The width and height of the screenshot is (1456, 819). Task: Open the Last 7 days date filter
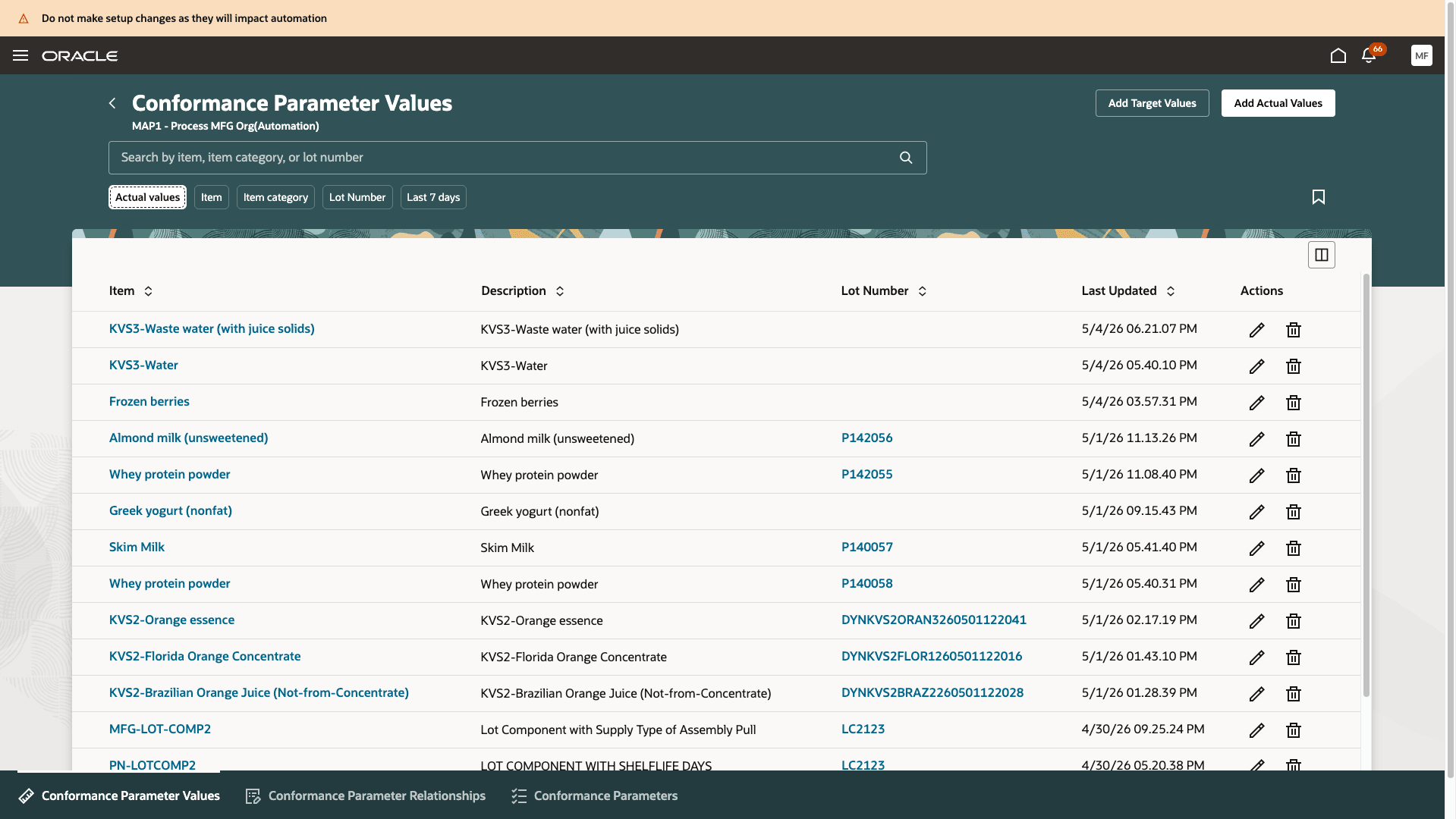click(x=433, y=197)
